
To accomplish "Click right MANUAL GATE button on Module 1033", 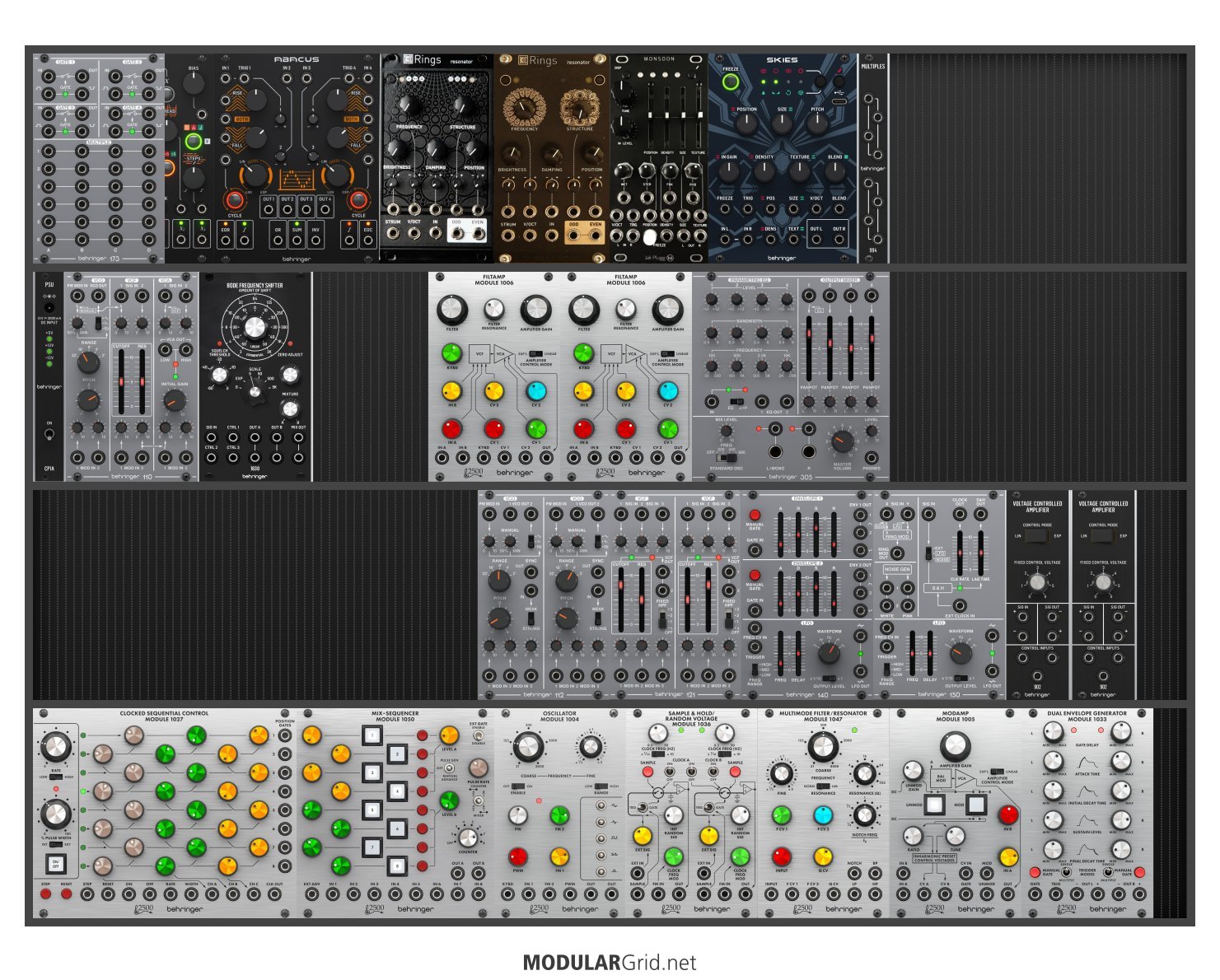I will [1140, 872].
